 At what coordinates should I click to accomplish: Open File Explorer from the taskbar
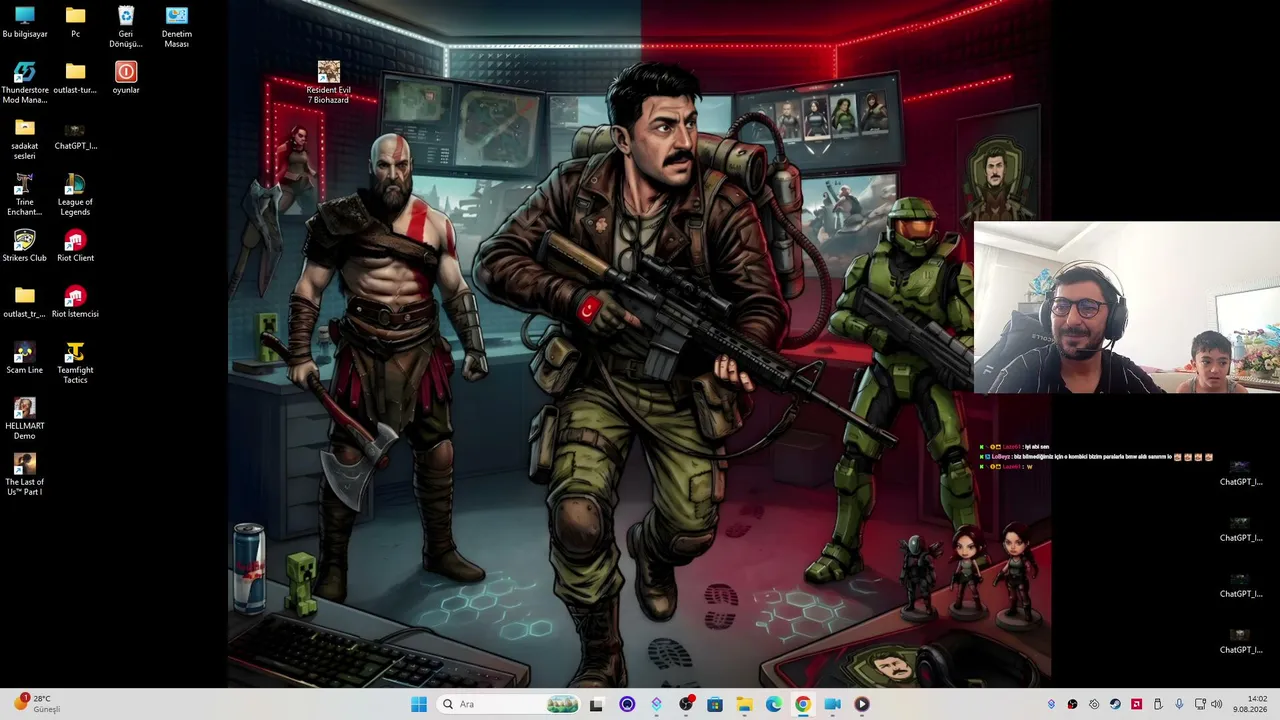click(744, 704)
